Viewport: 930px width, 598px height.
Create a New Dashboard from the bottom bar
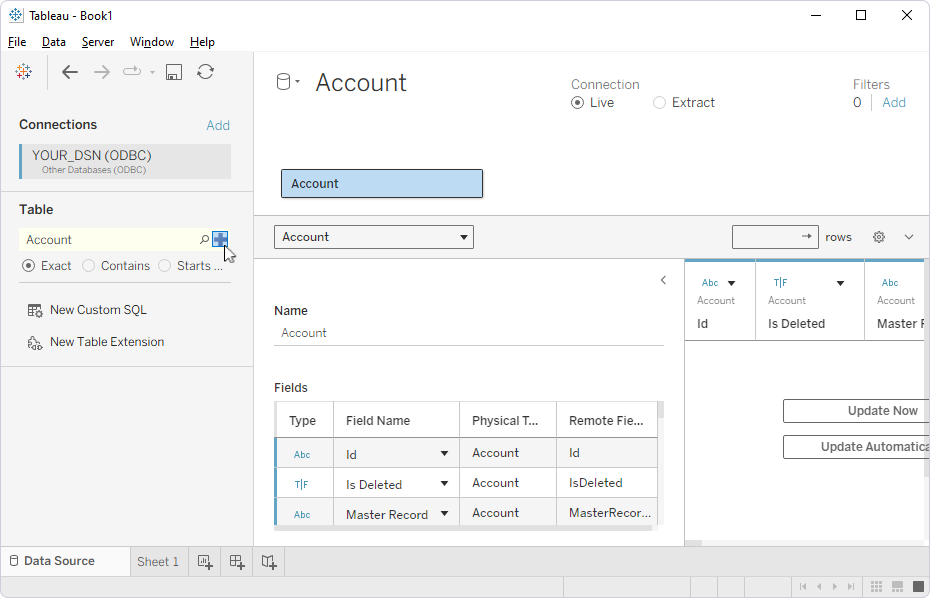point(236,562)
